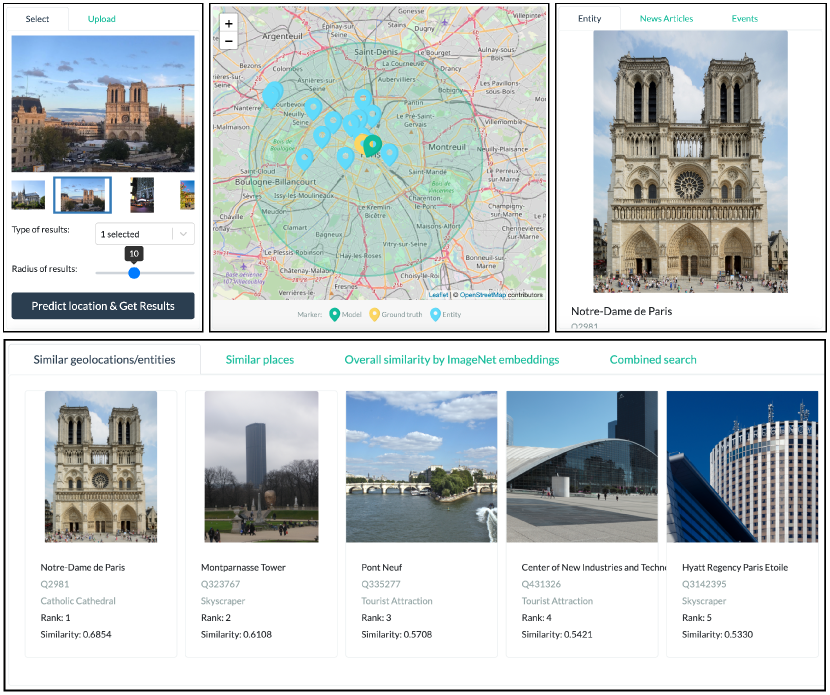The image size is (830, 695).
Task: Click 'Similarity: 0.6854' text
Action: [76, 634]
